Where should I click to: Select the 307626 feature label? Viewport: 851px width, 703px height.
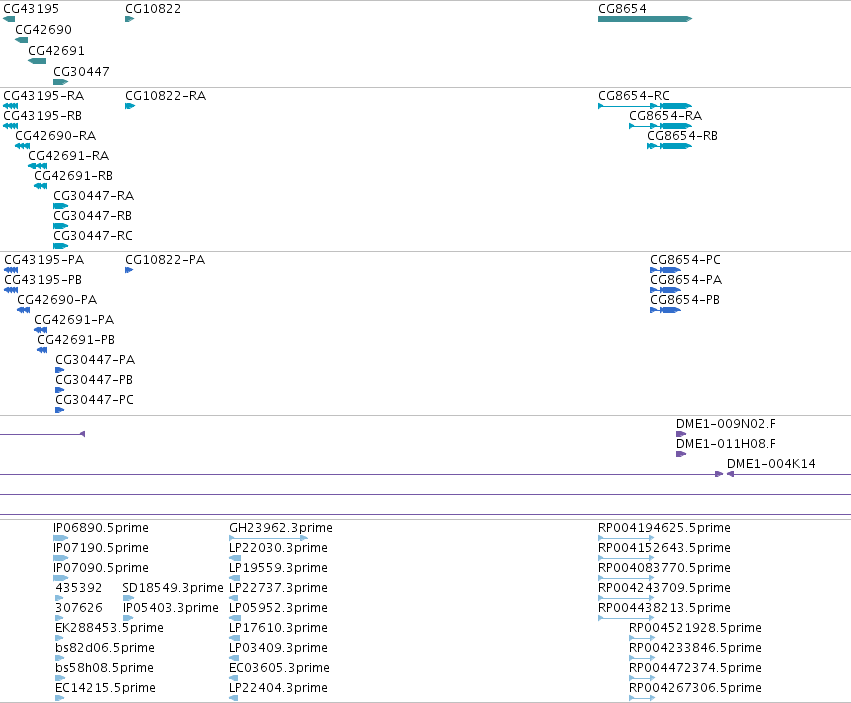click(79, 607)
